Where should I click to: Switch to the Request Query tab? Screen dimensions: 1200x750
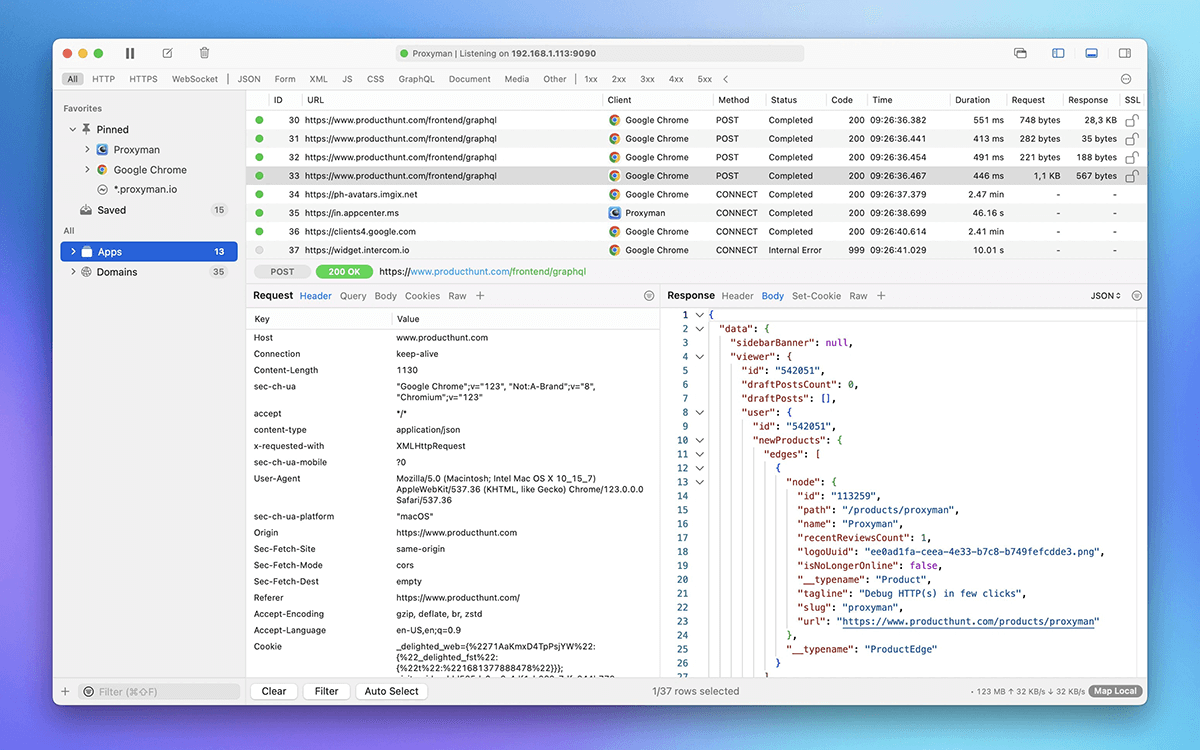353,296
